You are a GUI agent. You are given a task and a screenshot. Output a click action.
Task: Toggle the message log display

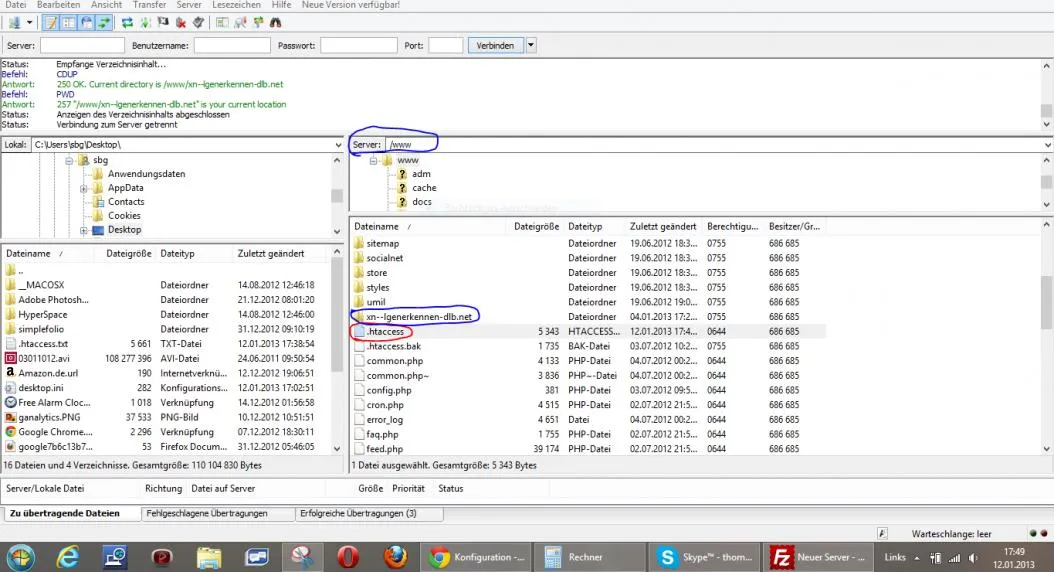[50, 23]
